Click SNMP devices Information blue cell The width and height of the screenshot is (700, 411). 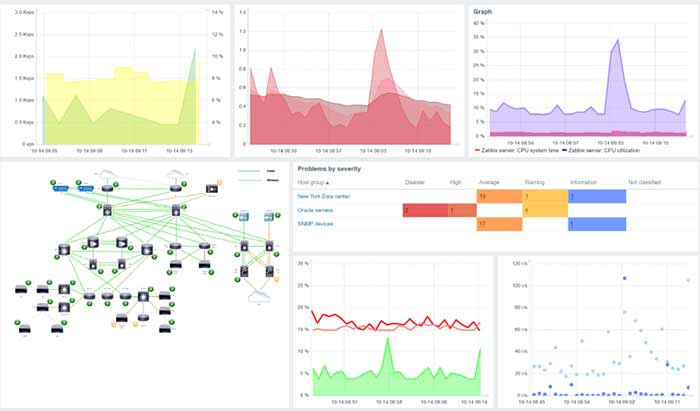(597, 225)
